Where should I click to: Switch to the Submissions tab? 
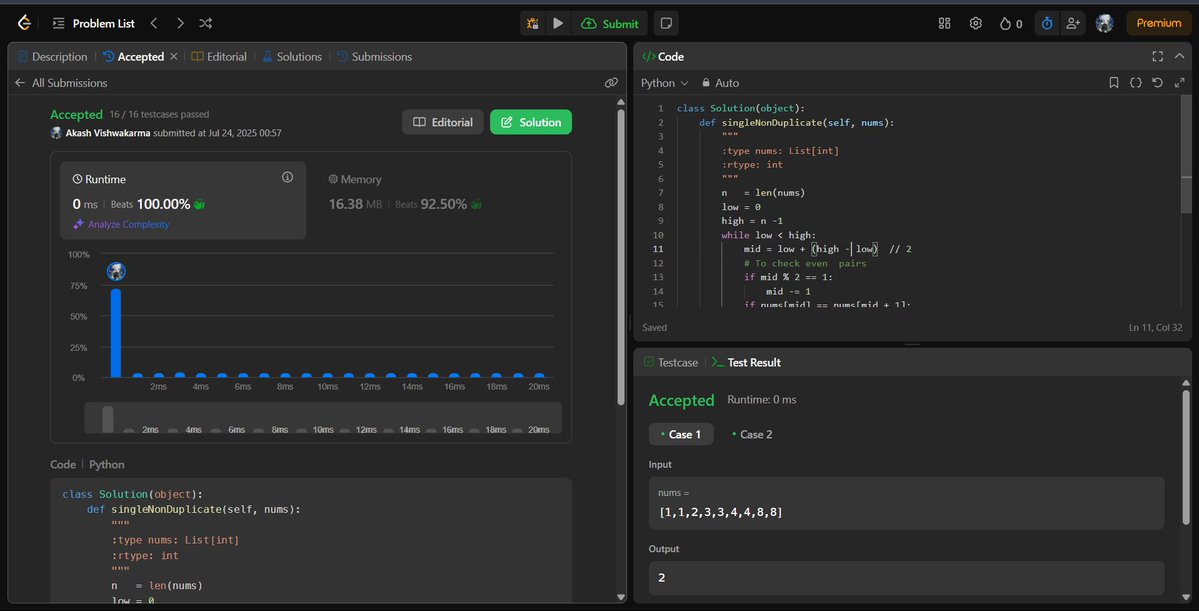374,57
